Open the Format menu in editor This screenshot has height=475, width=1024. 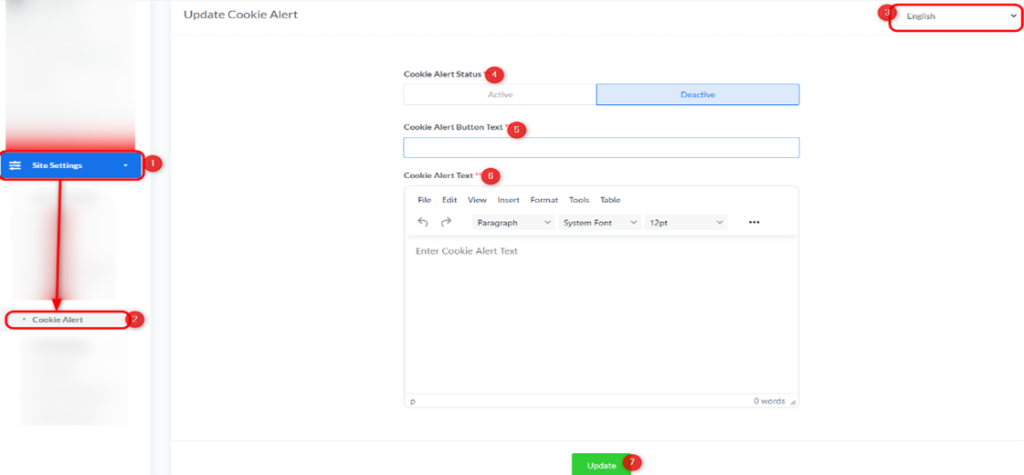click(x=544, y=200)
